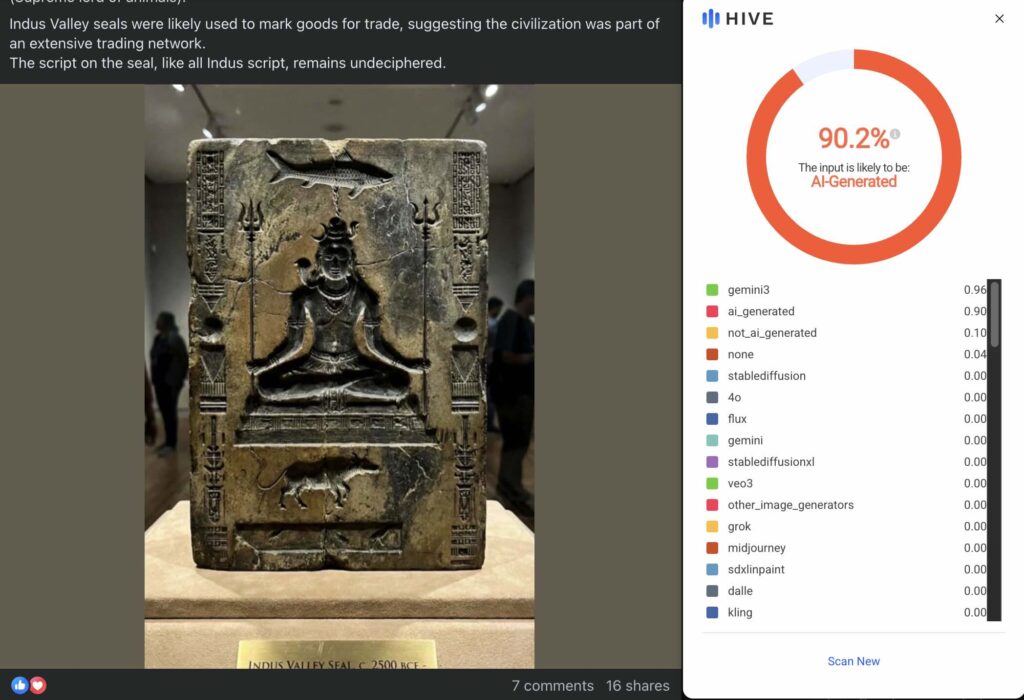Click the red heart reaction icon
This screenshot has width=1024, height=700.
coord(38,685)
